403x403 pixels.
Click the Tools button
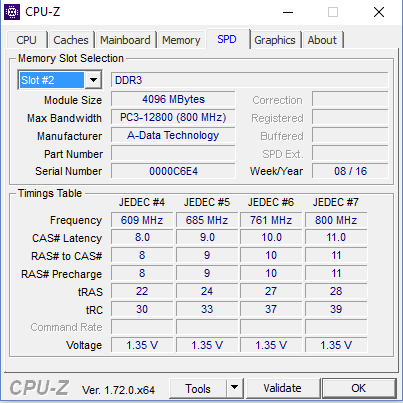(x=198, y=388)
